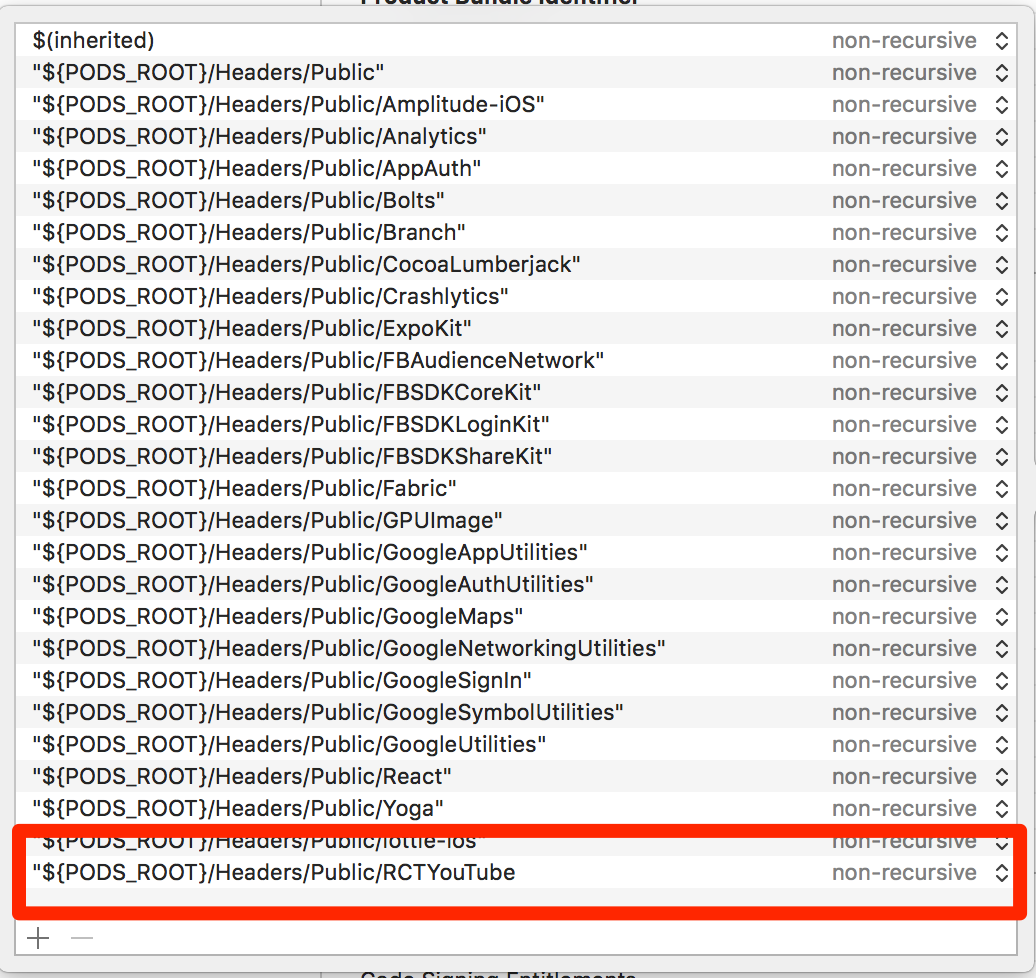
Task: Open recursion stepper for FBSDKLoginKit path
Action: coord(1002,424)
